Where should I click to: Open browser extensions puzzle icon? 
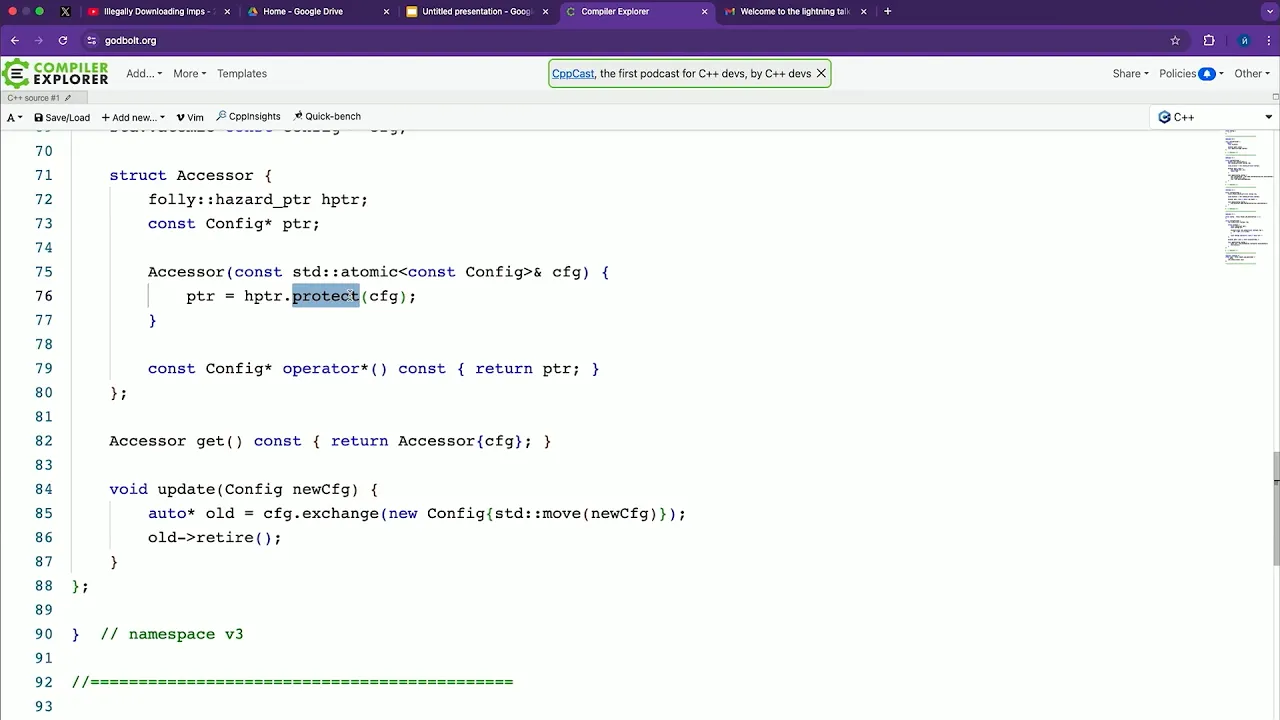pos(1209,41)
